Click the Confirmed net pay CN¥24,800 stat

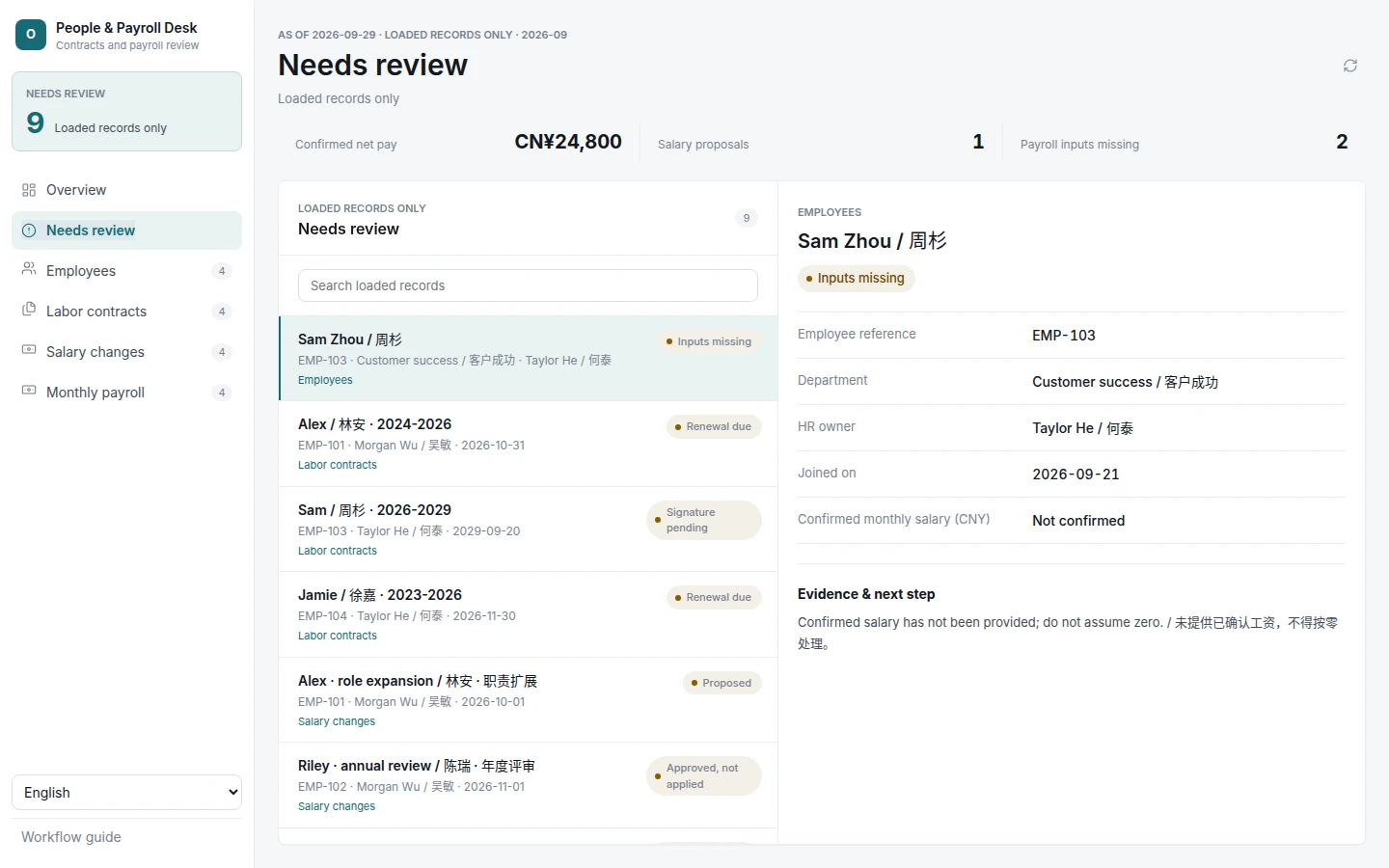(x=458, y=143)
